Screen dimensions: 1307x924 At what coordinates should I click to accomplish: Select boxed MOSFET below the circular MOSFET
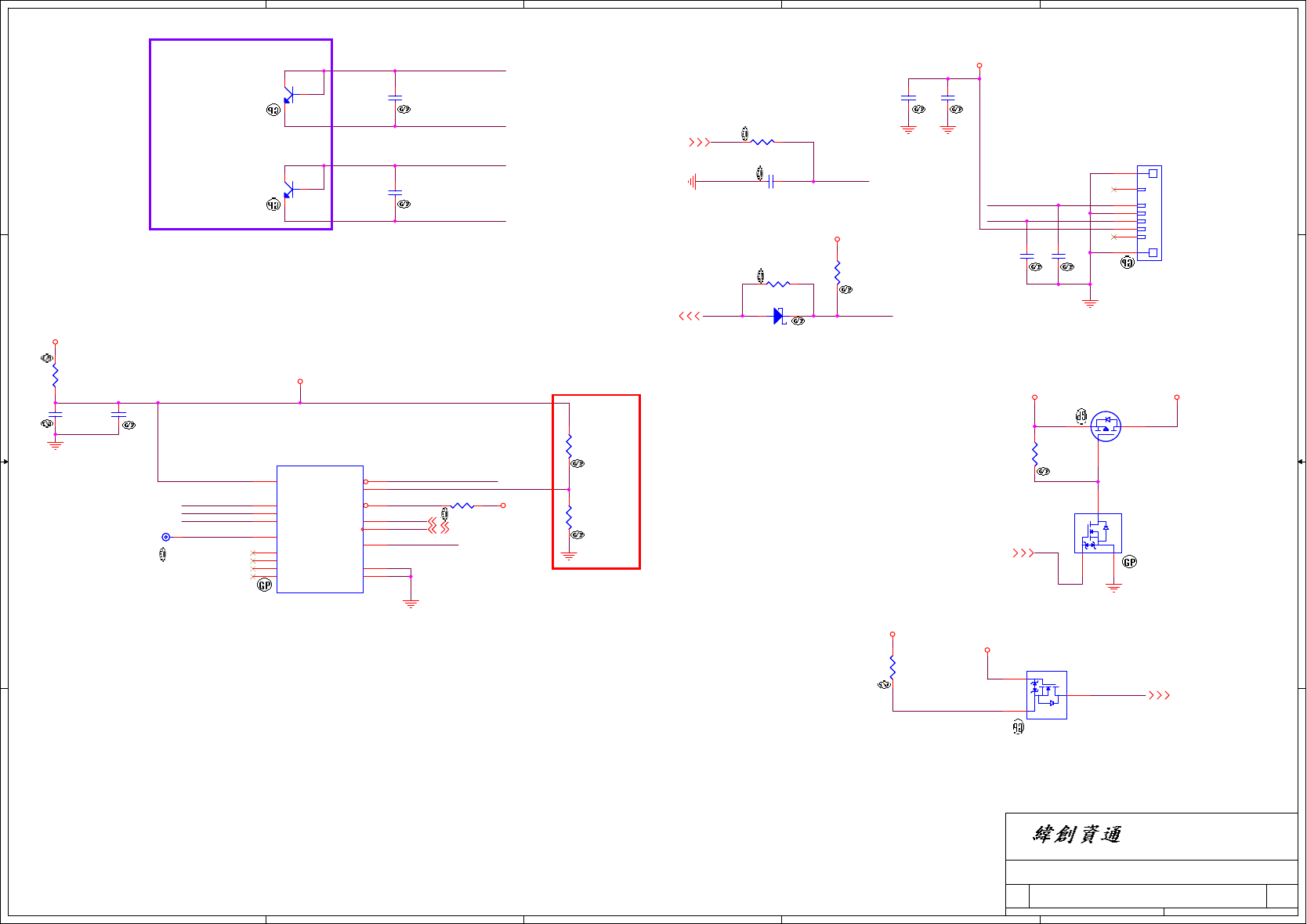[1098, 533]
